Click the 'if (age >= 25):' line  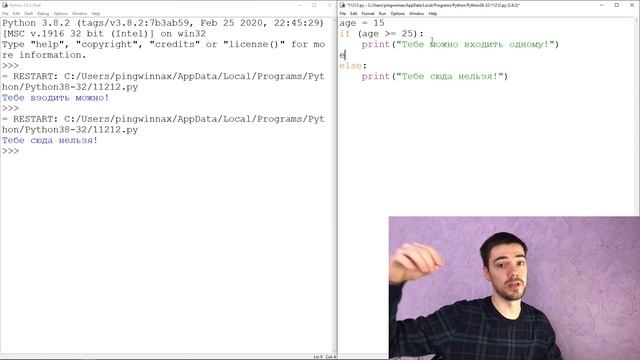coord(381,34)
